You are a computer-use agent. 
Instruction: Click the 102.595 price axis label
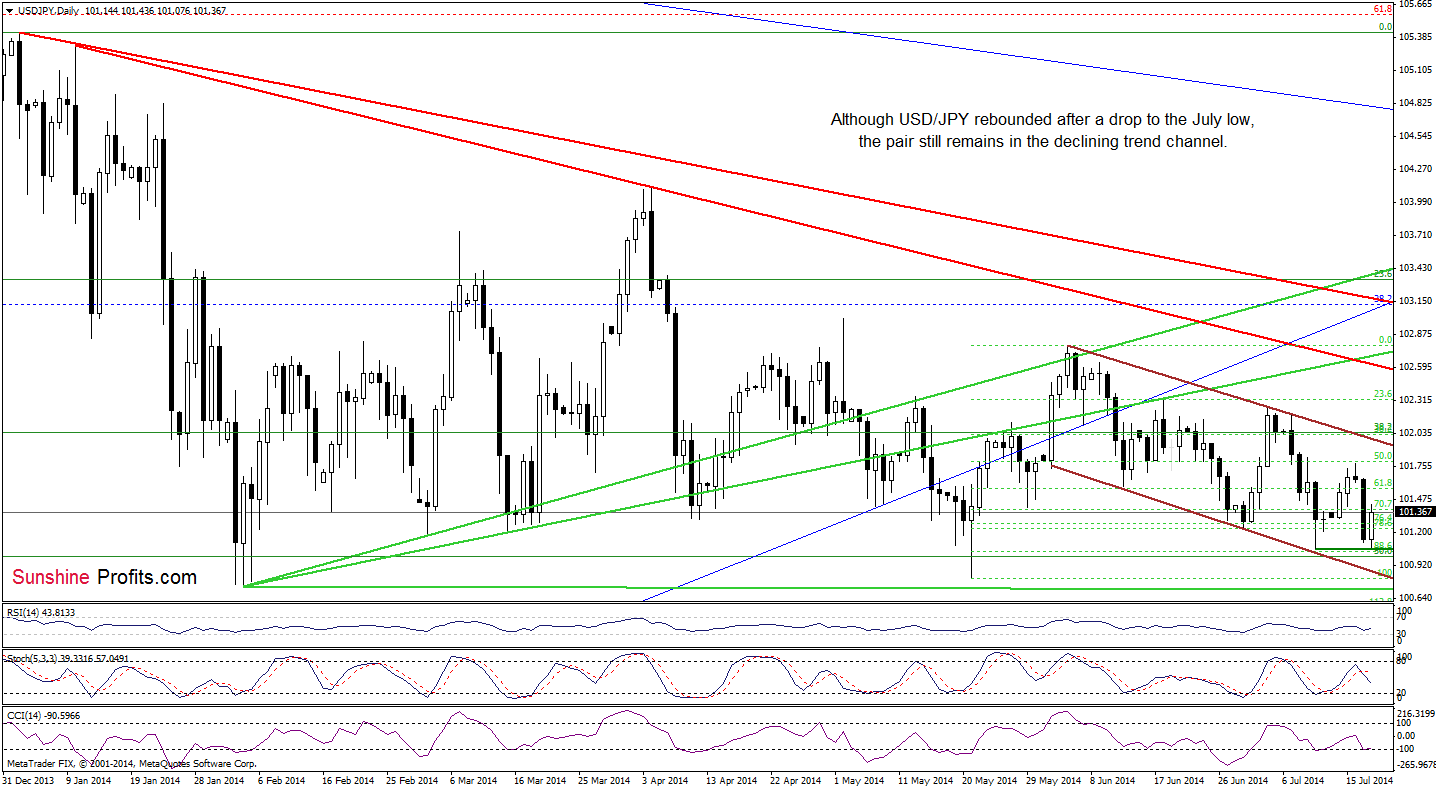pyautogui.click(x=1414, y=367)
